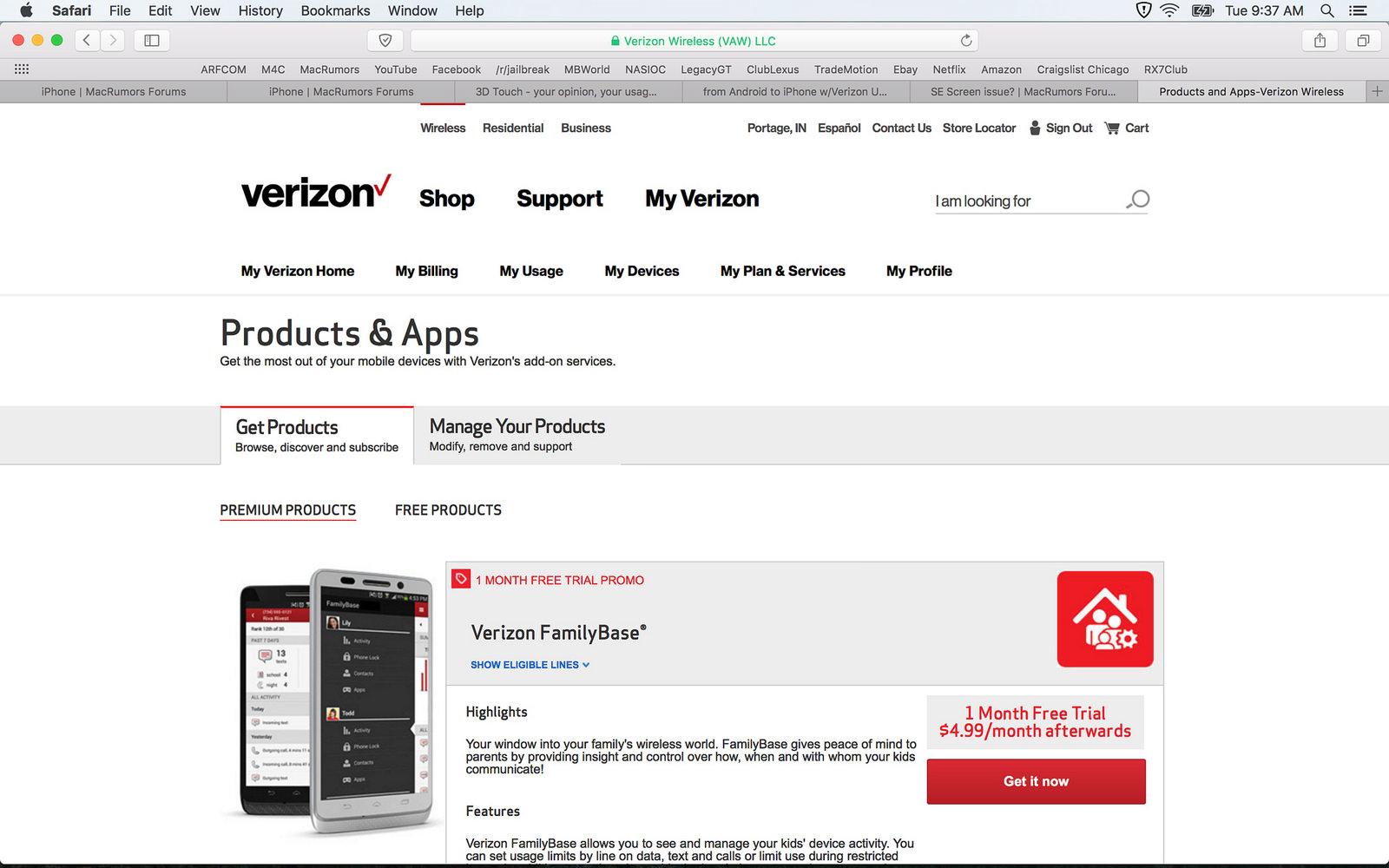The height and width of the screenshot is (868, 1389).
Task: Open the Netflix bookmark
Action: (x=949, y=69)
